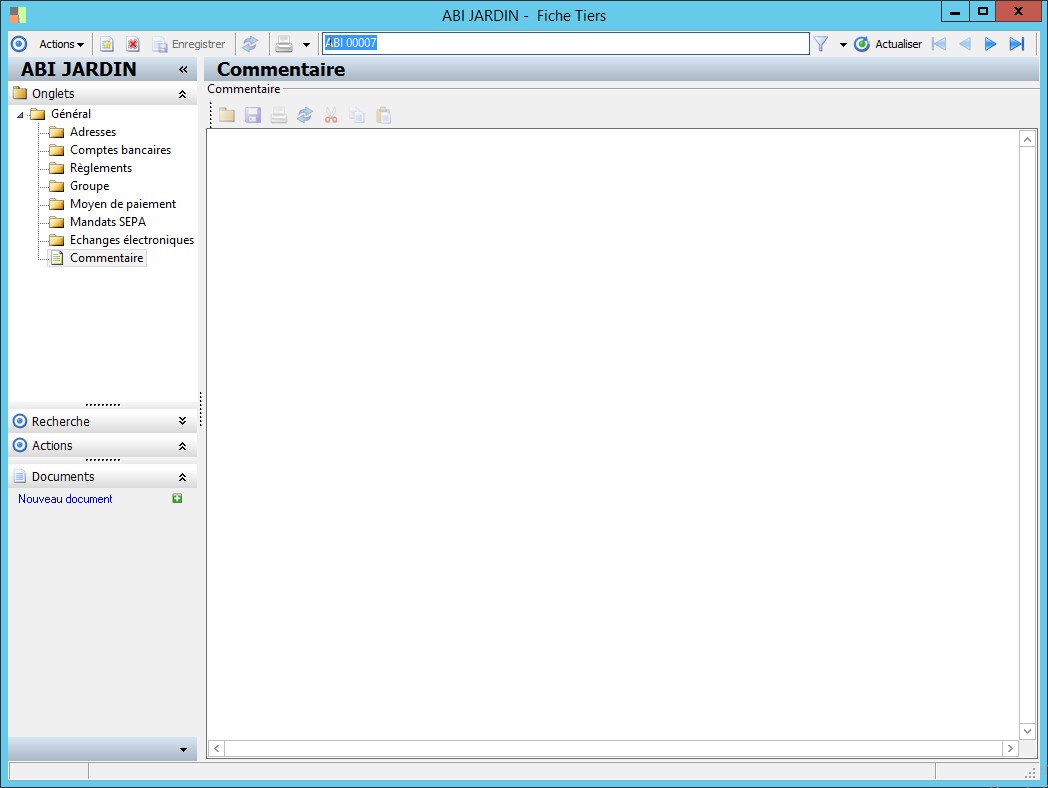Screen dimensions: 1048x788
Task: Click the paste clipboard icon
Action: pyautogui.click(x=383, y=116)
